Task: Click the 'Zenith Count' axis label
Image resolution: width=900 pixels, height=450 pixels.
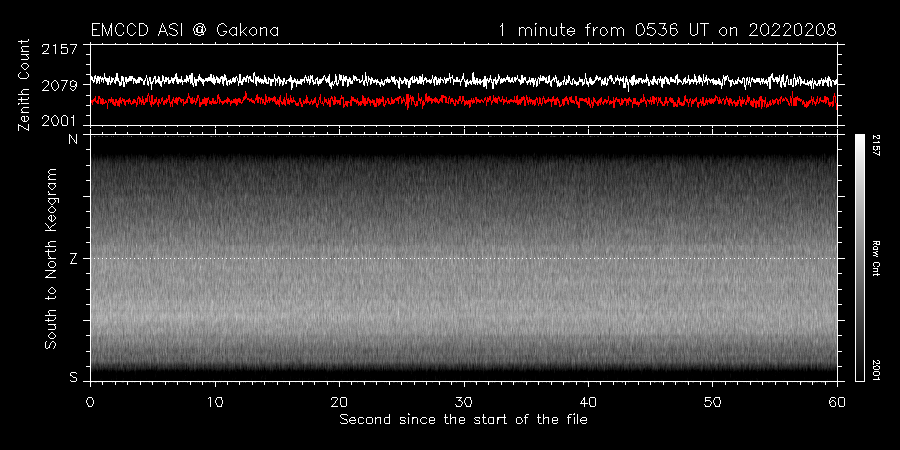Action: (x=24, y=85)
